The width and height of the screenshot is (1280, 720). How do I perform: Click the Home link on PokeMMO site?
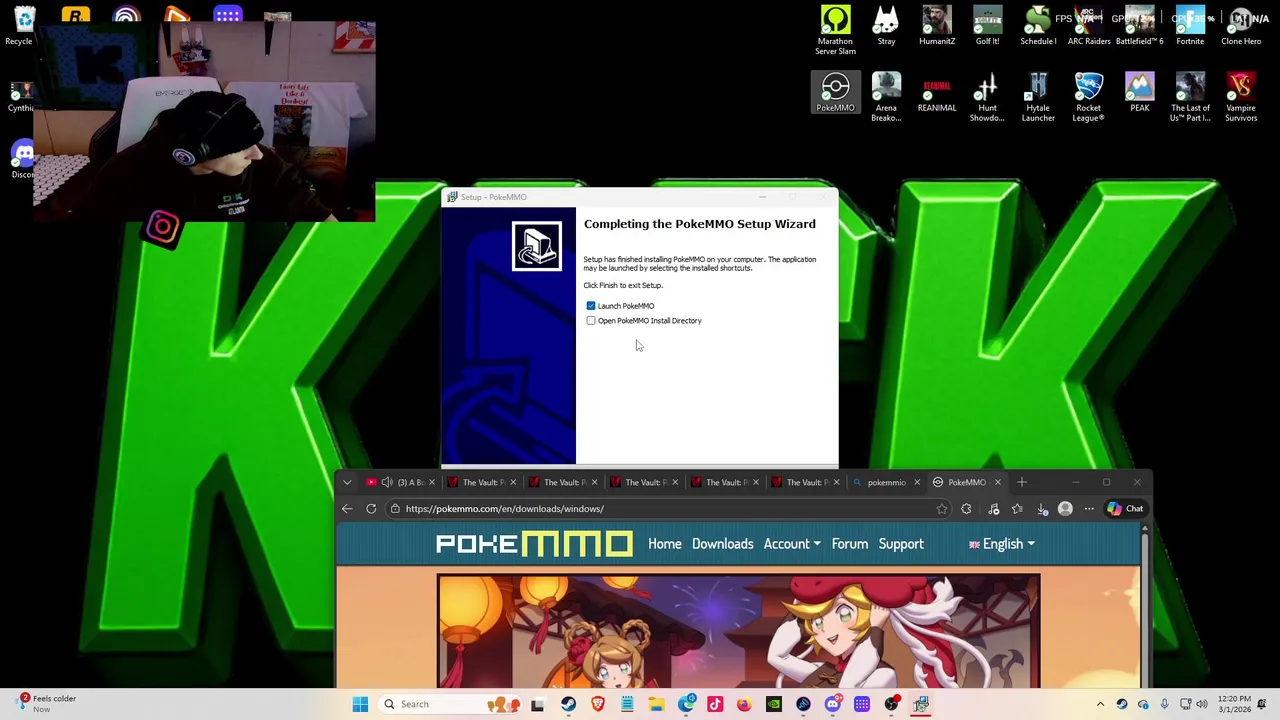click(x=665, y=544)
